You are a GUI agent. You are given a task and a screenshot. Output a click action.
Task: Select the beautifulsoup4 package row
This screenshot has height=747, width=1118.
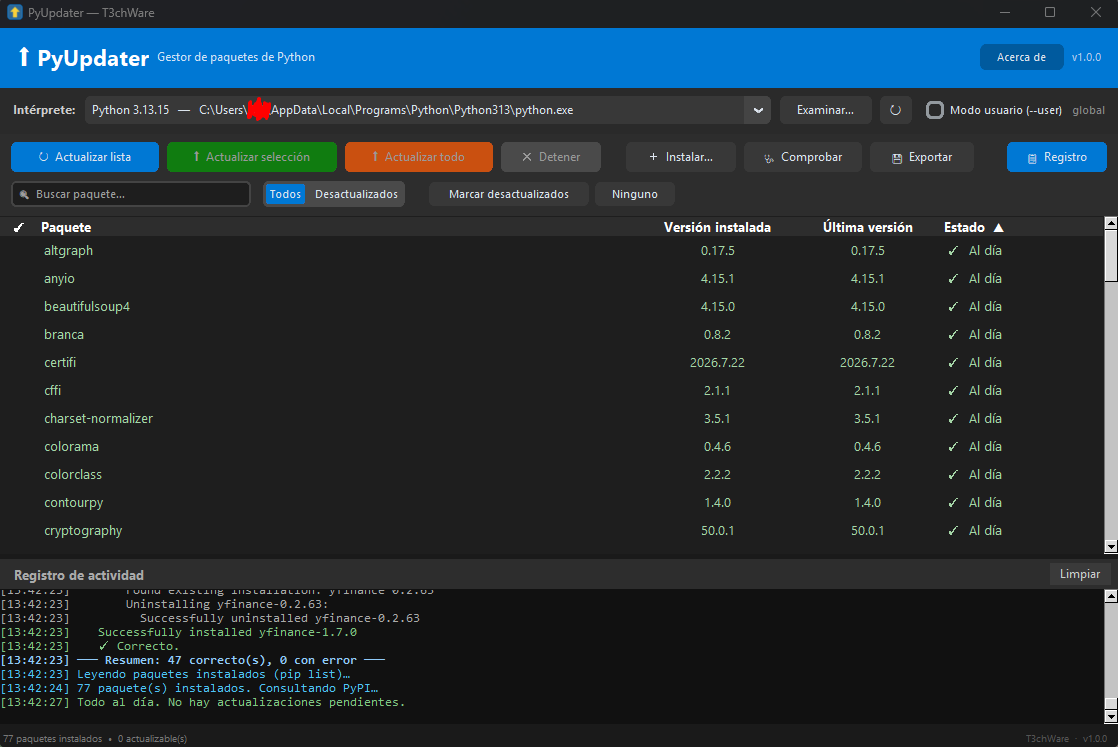click(552, 306)
